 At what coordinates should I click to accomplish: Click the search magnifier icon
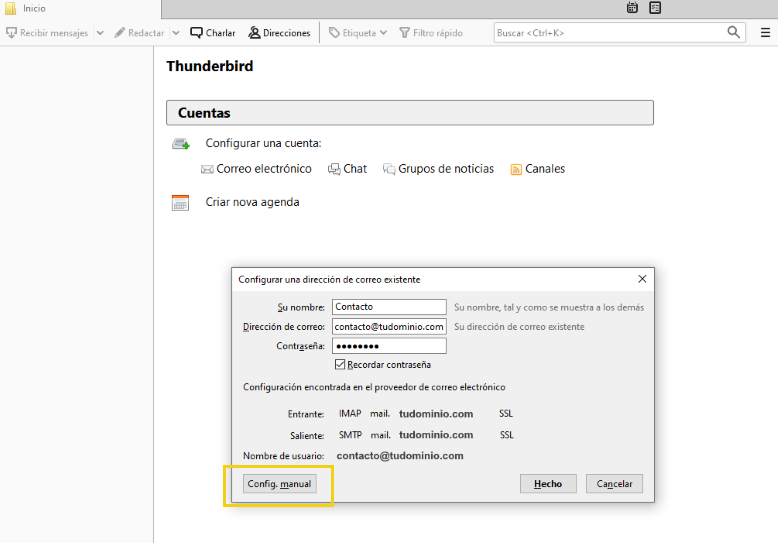tap(734, 32)
